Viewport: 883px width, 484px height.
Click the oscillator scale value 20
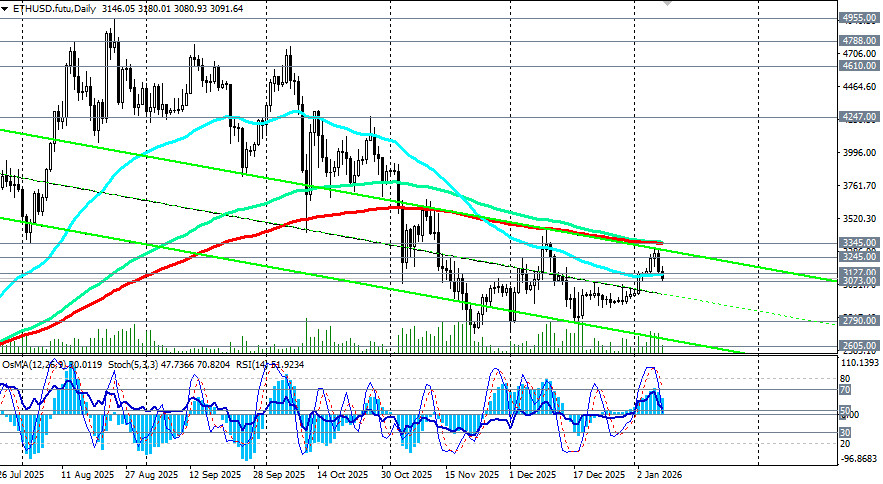coord(845,443)
